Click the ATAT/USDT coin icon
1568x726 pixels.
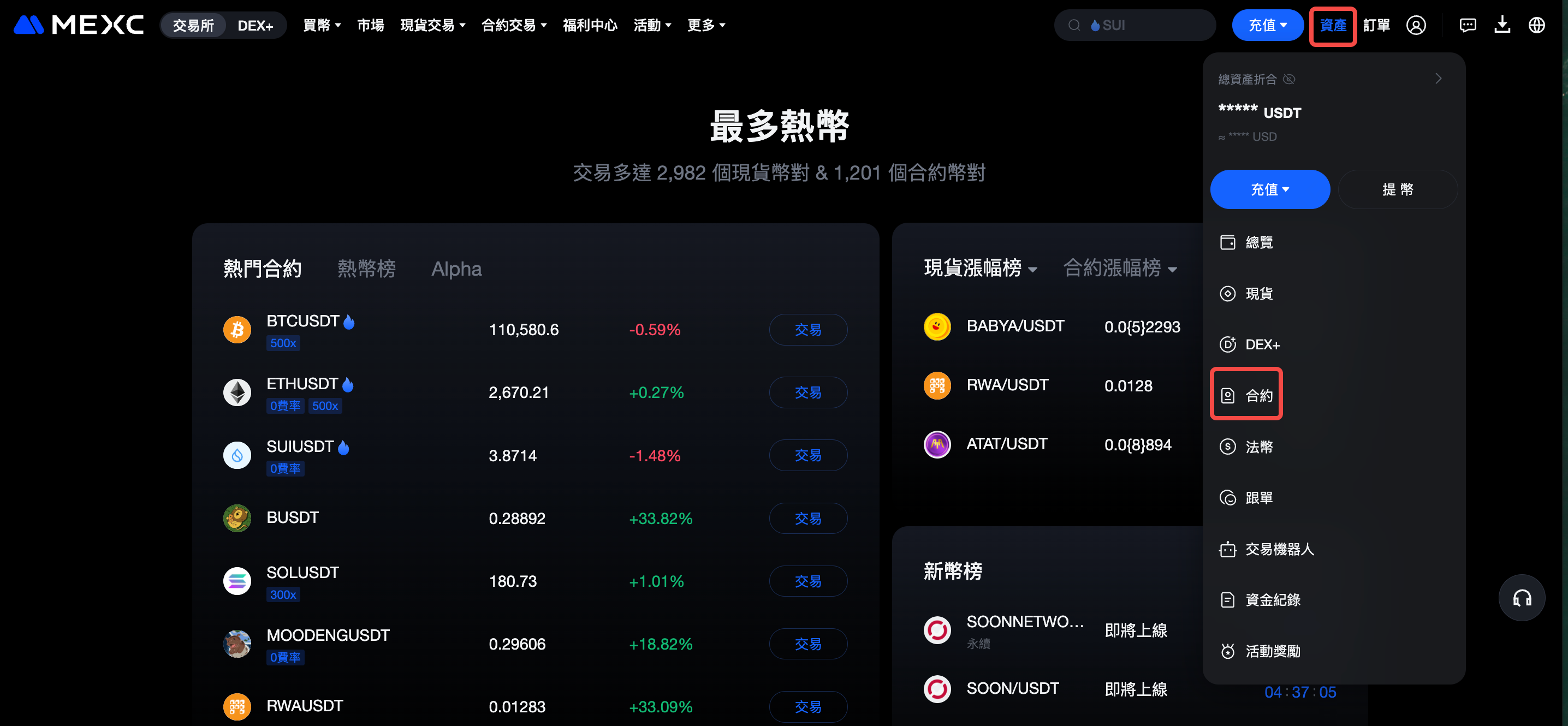point(937,445)
